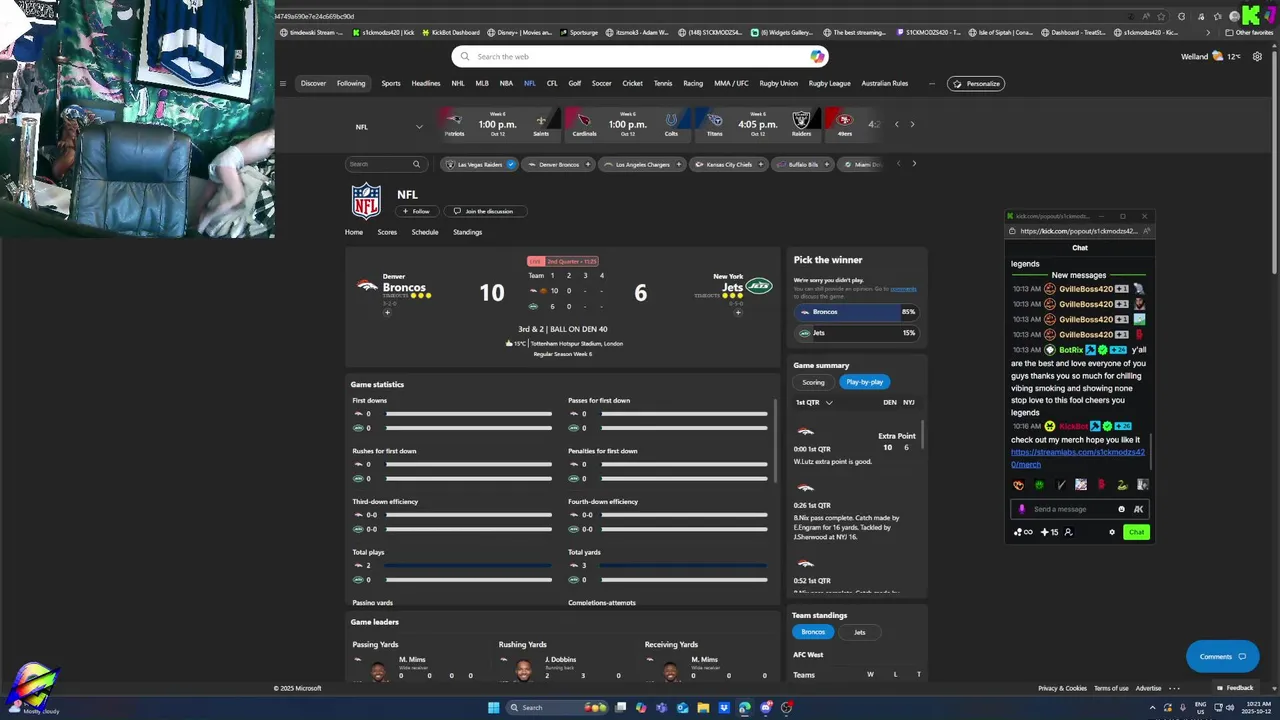Open Outlook from the taskbar
Viewport: 1280px width, 720px height.
click(x=682, y=708)
